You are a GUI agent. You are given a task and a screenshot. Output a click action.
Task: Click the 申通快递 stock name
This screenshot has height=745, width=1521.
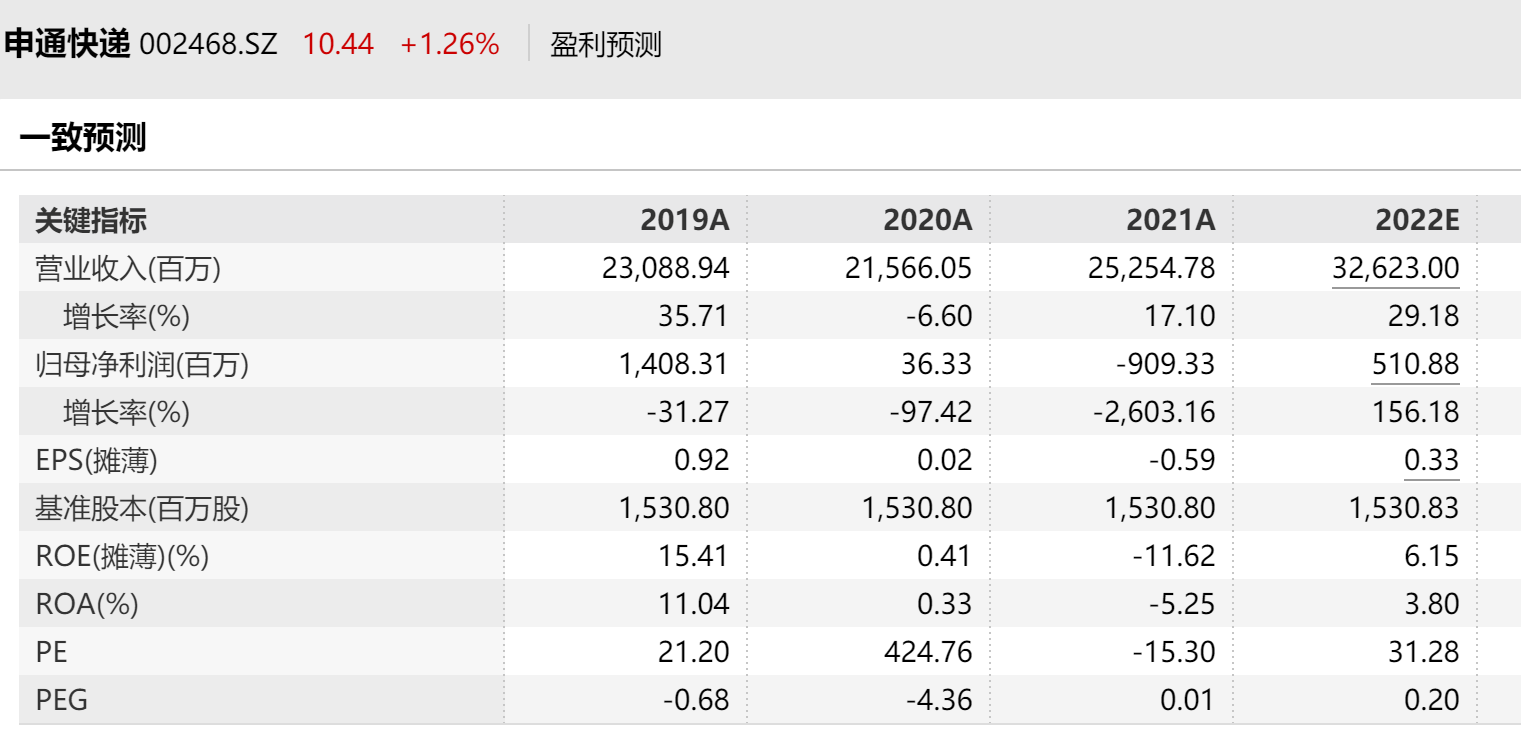pyautogui.click(x=68, y=44)
